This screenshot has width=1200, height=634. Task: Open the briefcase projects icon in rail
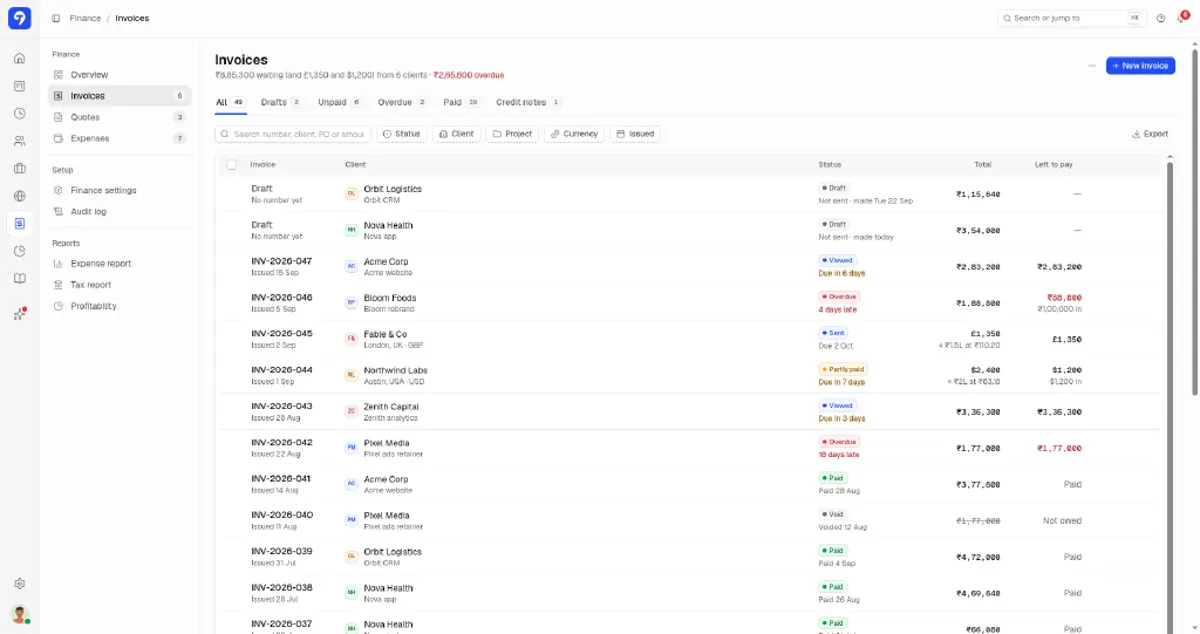tap(19, 168)
